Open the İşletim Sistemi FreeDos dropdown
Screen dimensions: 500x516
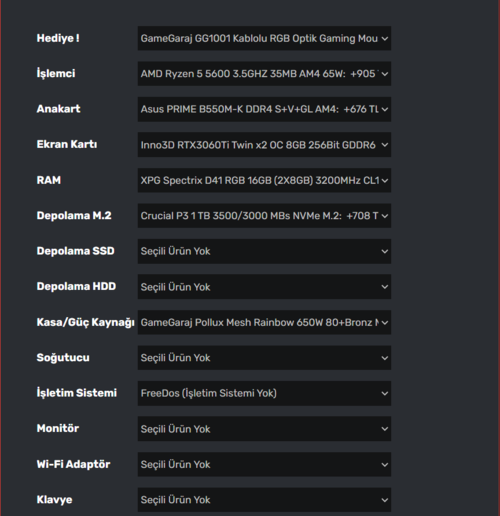(264, 393)
